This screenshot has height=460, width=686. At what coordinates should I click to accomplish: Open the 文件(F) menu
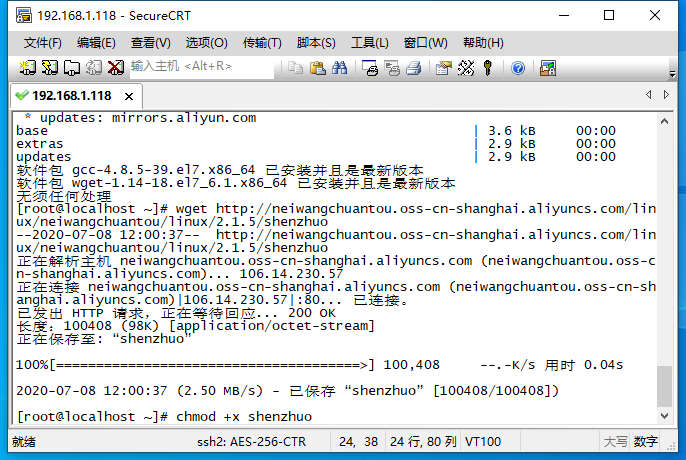tap(42, 43)
